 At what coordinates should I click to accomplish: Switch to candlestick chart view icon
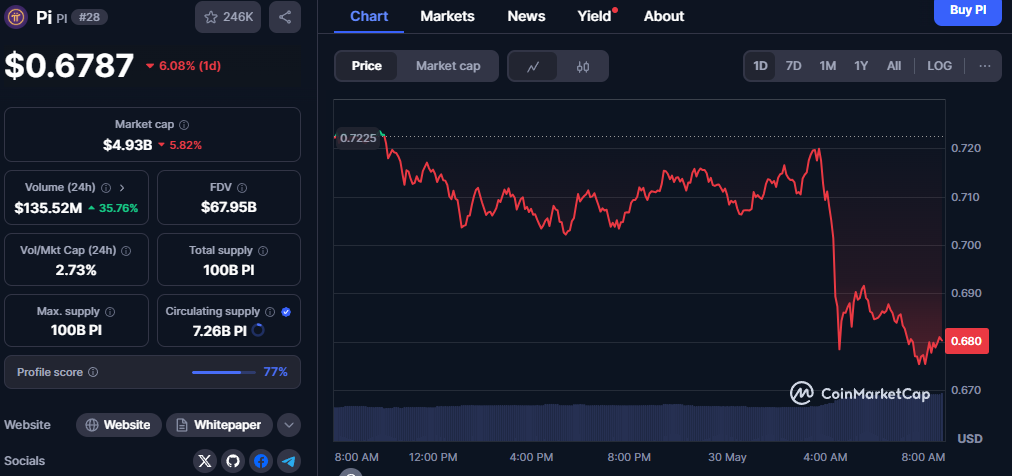pos(583,66)
